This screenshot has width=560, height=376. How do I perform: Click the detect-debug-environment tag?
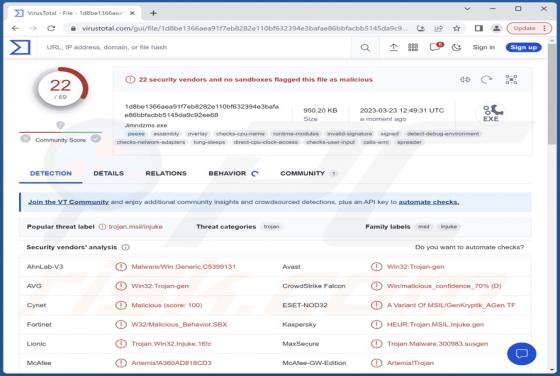[x=443, y=134]
